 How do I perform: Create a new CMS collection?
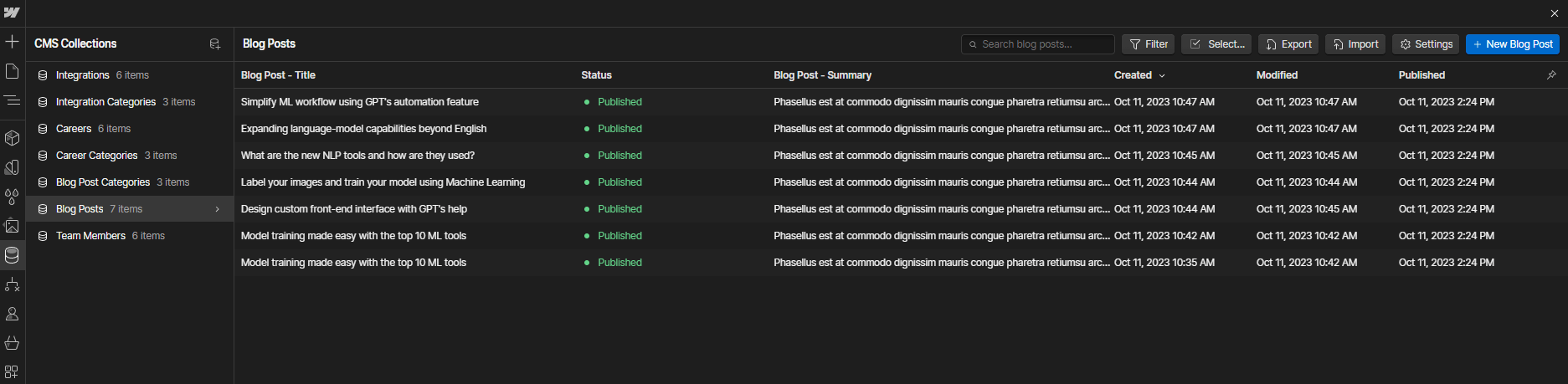[214, 44]
